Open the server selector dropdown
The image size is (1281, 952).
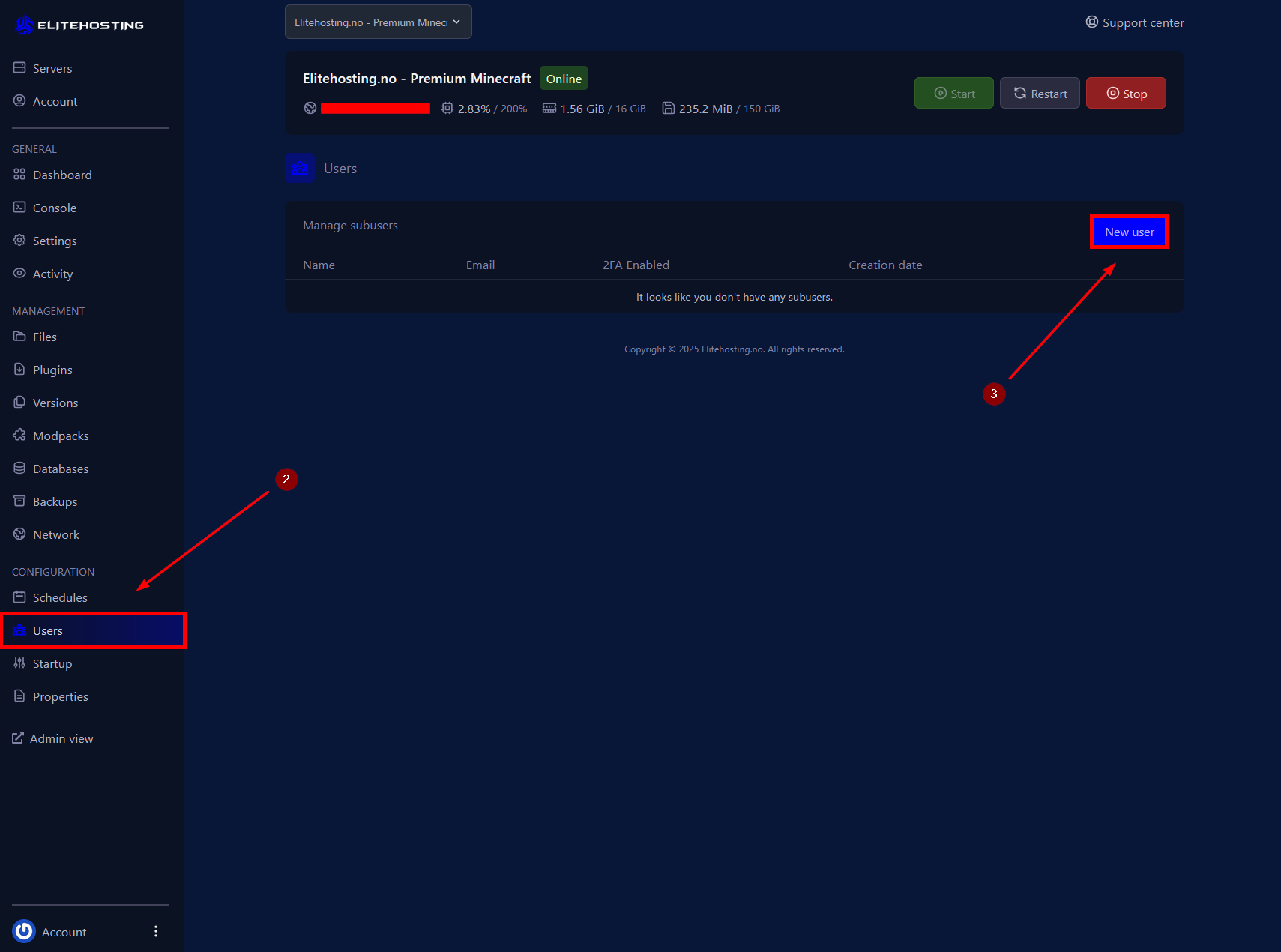point(379,22)
